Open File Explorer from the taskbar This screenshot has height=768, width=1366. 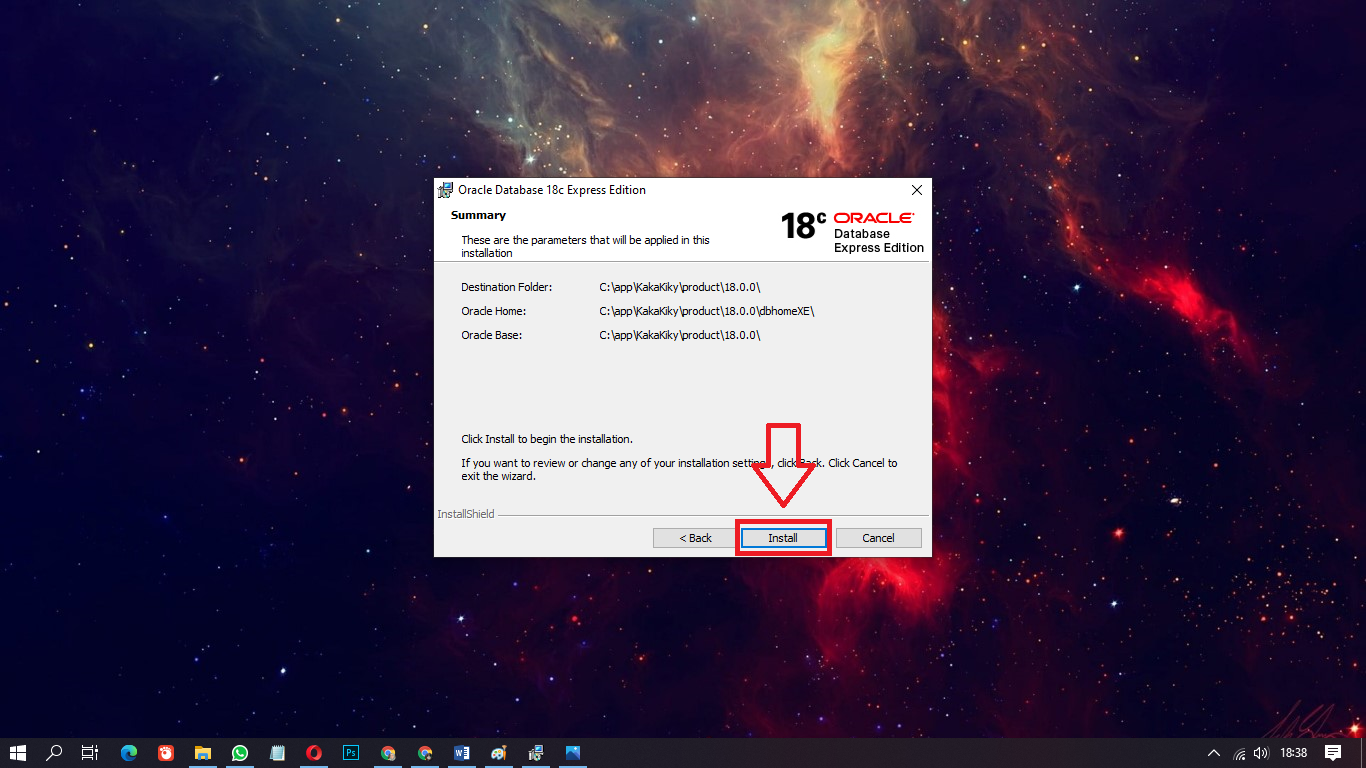tap(203, 753)
